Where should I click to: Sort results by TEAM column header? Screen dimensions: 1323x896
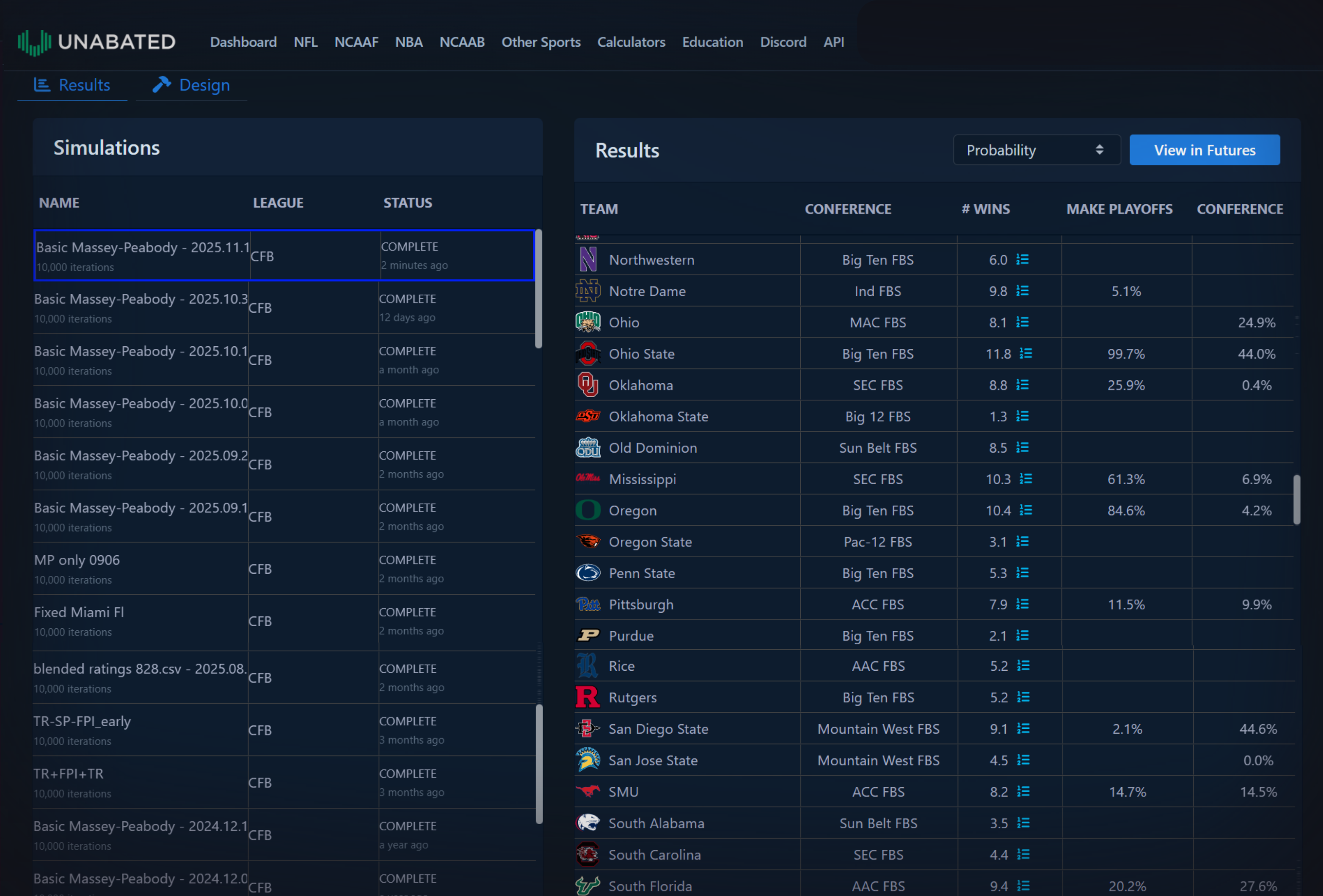tap(599, 209)
